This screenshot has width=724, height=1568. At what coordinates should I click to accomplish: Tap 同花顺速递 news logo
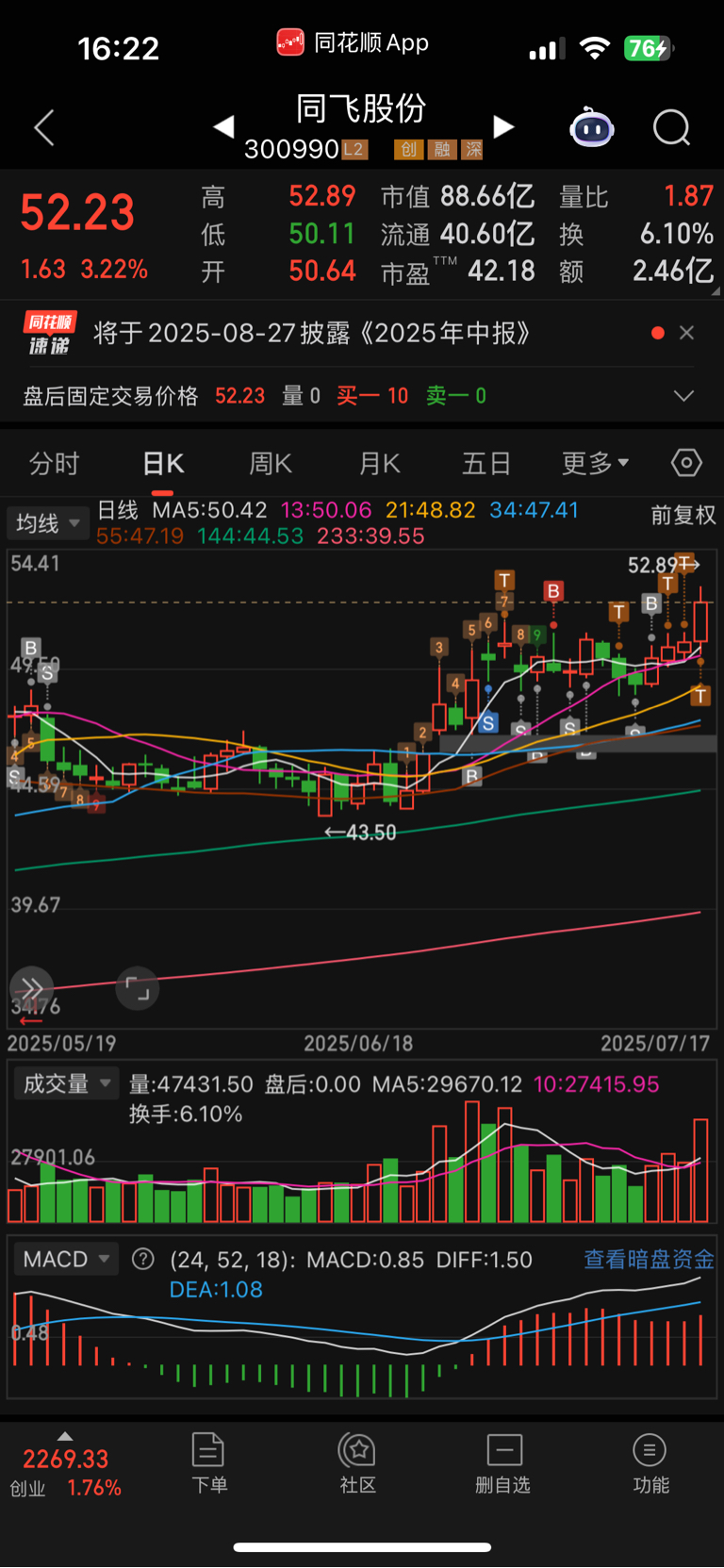coord(49,333)
